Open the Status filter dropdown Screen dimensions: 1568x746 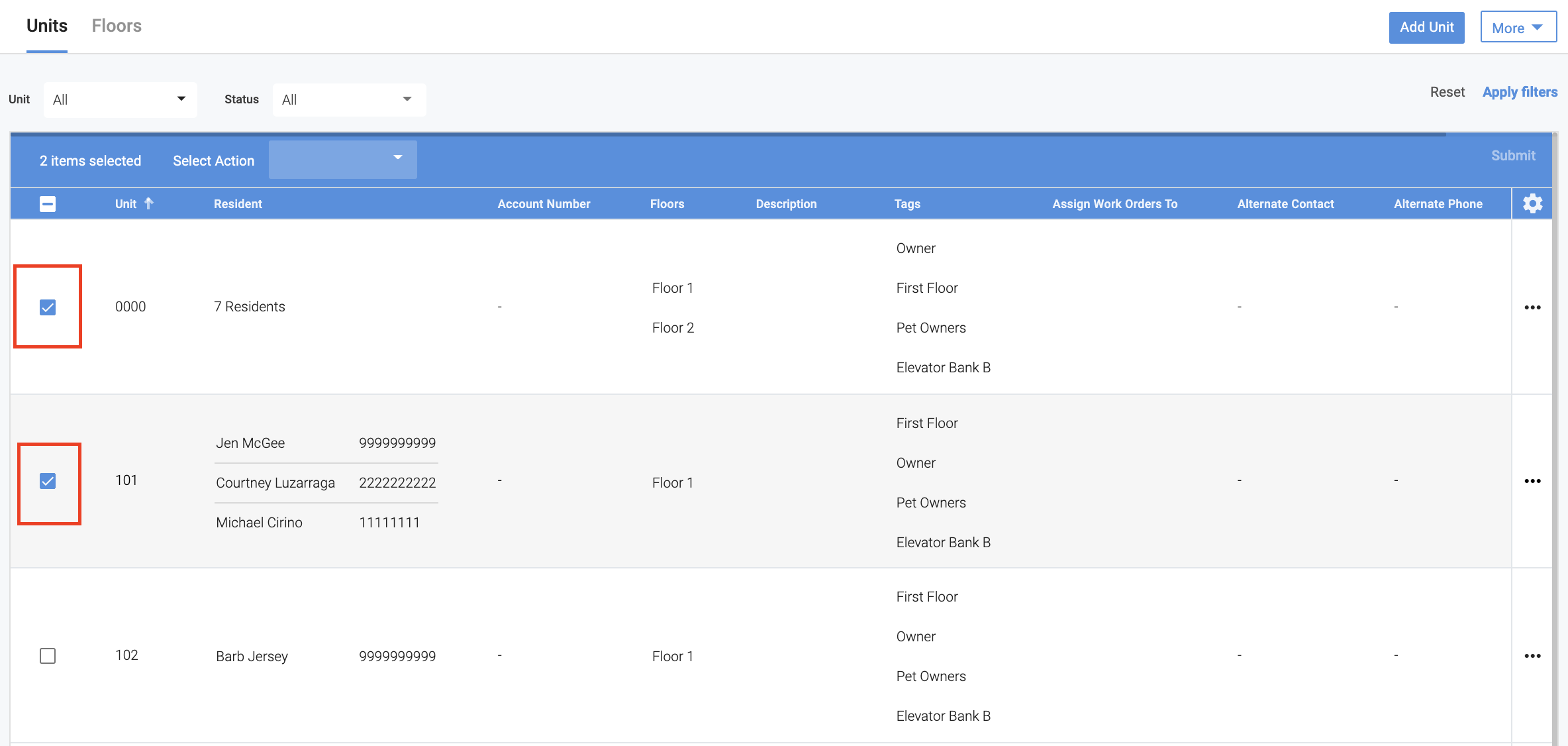348,99
